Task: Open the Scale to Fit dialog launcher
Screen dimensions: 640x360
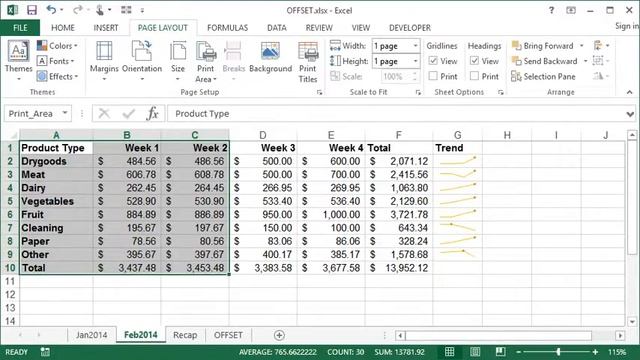Action: tap(418, 93)
